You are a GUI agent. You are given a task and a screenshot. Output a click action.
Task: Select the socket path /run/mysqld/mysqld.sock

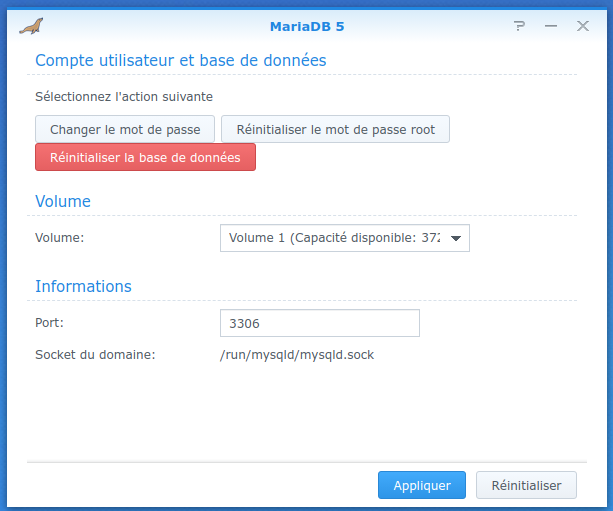pyautogui.click(x=297, y=355)
